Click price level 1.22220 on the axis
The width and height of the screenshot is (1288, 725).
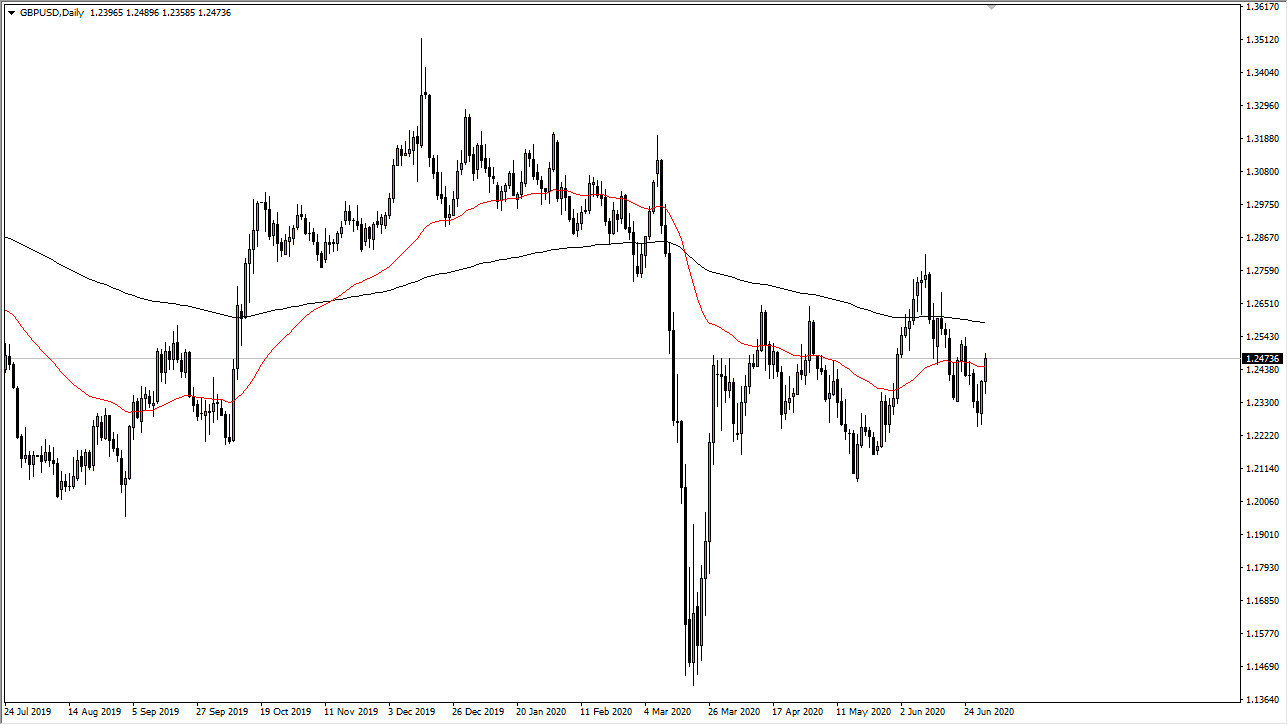click(1262, 436)
